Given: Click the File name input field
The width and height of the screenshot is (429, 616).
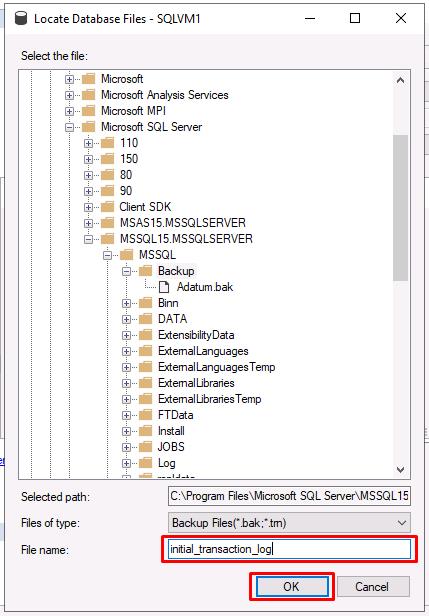Looking at the screenshot, I should (290, 549).
